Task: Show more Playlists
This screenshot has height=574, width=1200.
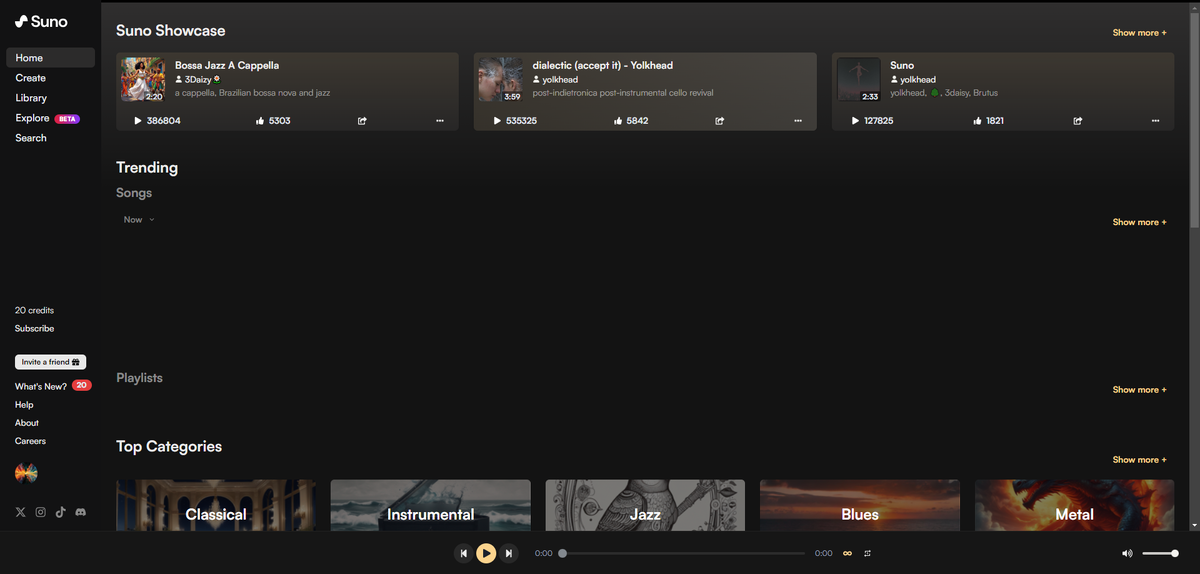Action: (x=1140, y=390)
